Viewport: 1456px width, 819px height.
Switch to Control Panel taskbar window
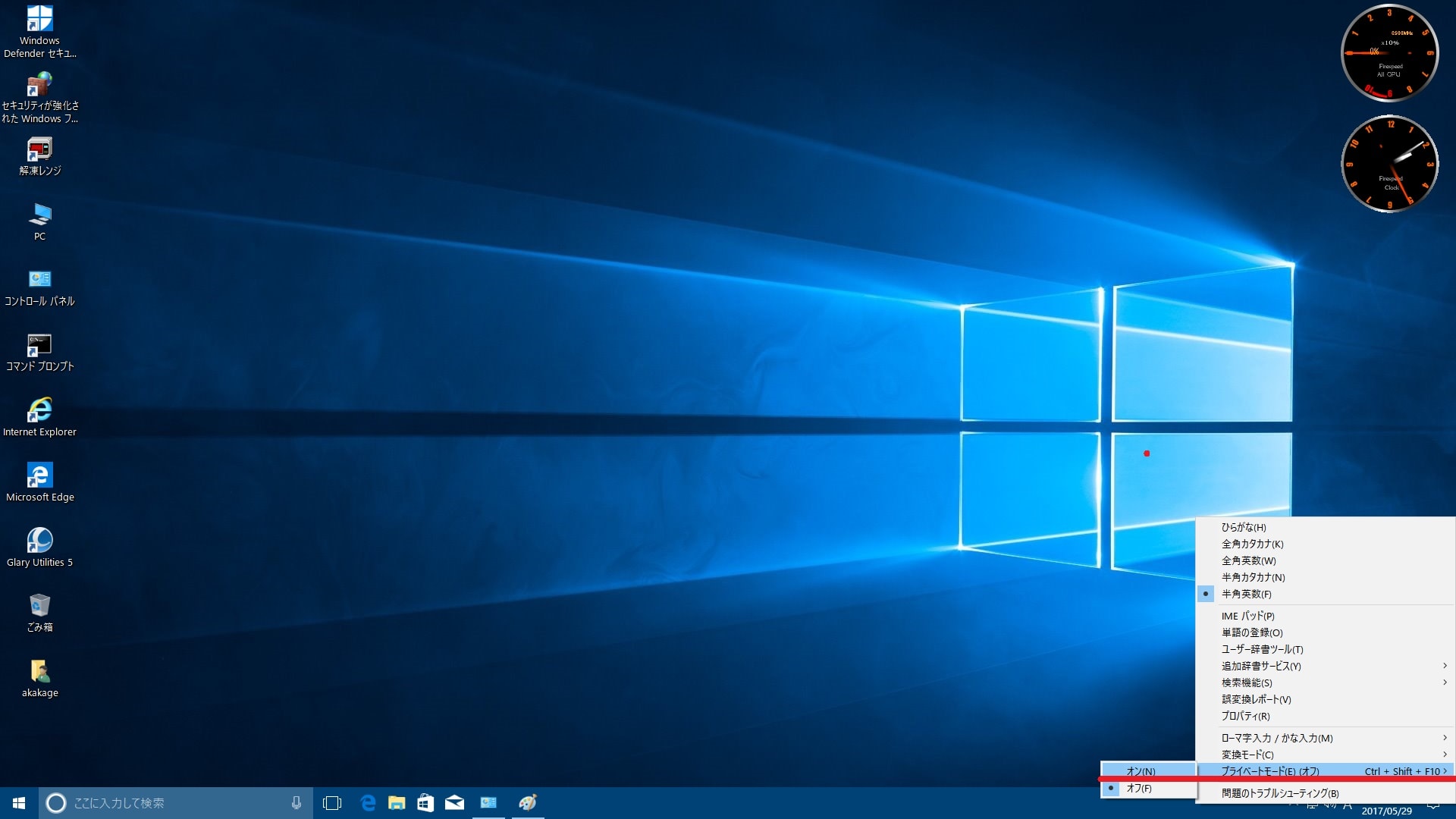point(489,803)
